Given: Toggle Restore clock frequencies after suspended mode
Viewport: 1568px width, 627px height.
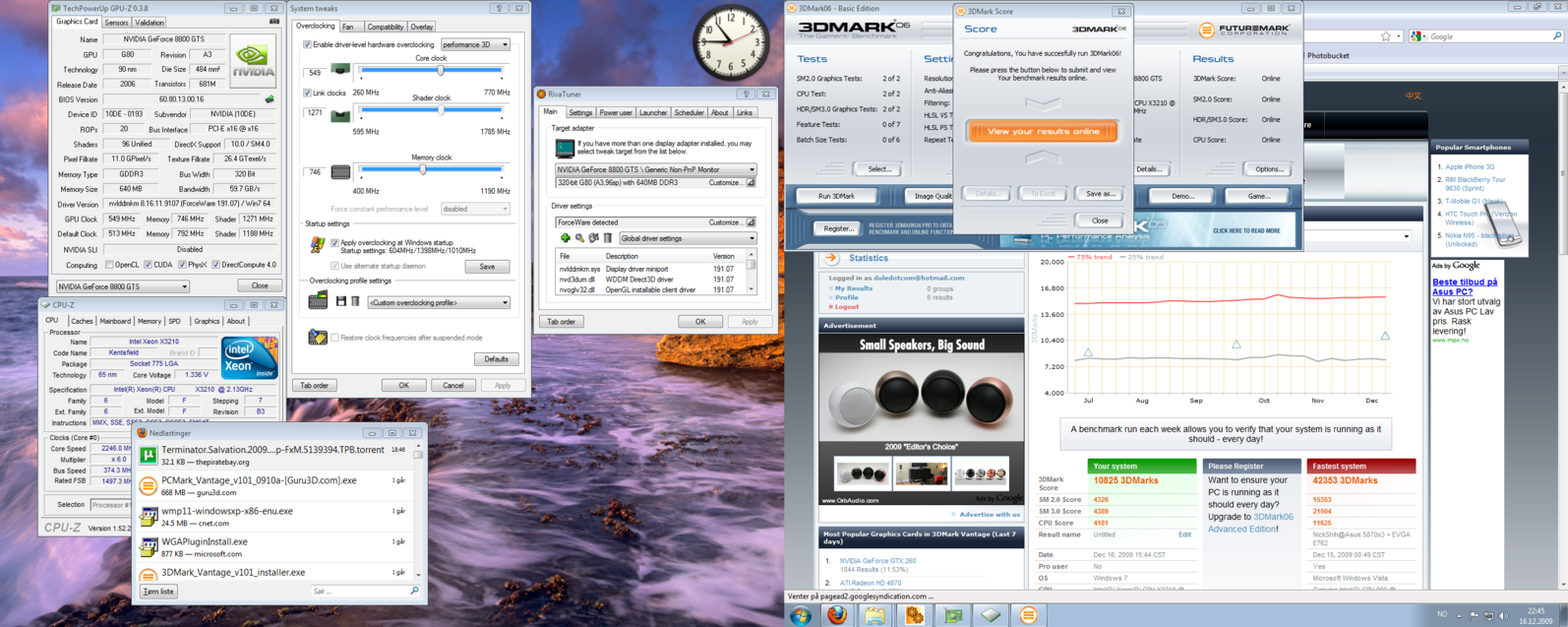Looking at the screenshot, I should (x=334, y=338).
